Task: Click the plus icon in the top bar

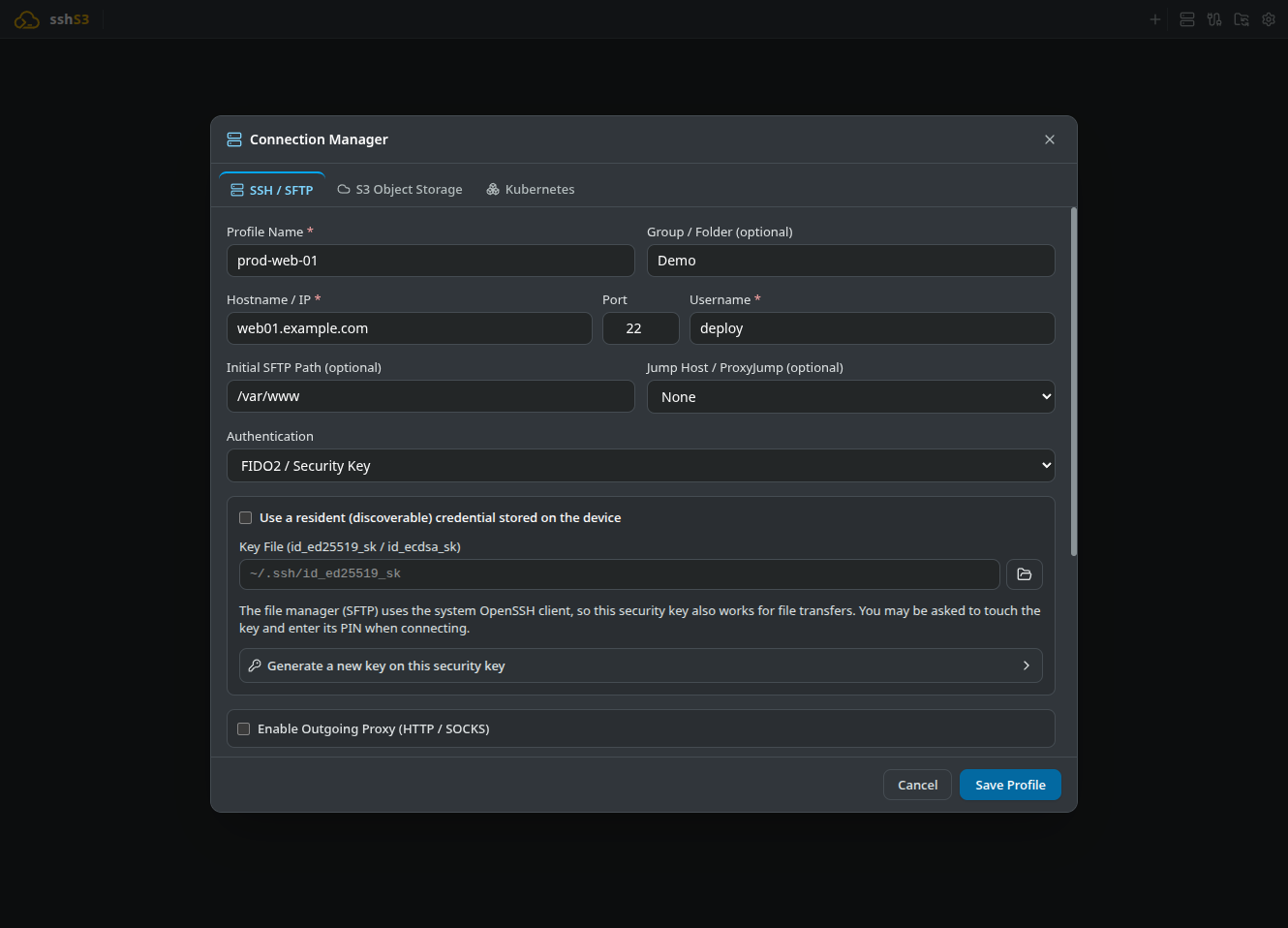Action: point(1154,19)
